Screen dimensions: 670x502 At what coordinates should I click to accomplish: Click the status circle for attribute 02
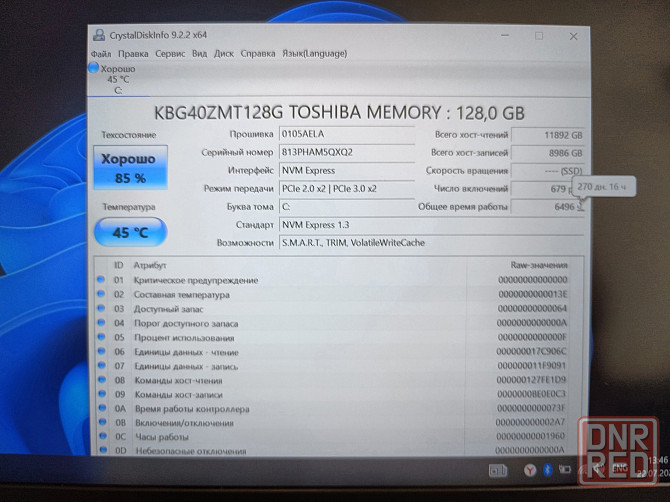coord(101,294)
